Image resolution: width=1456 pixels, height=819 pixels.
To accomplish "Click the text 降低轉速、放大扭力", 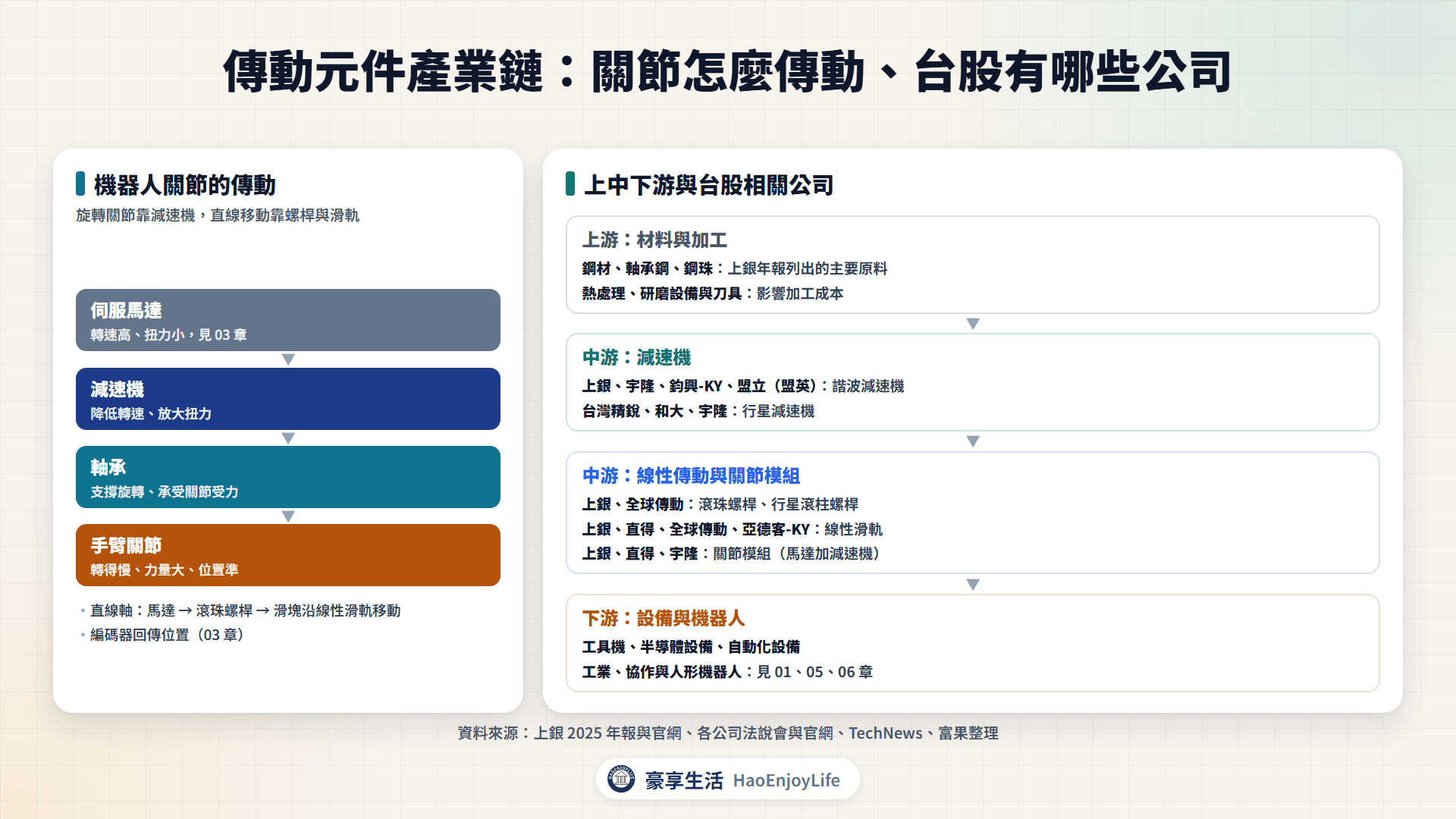I will (x=151, y=414).
